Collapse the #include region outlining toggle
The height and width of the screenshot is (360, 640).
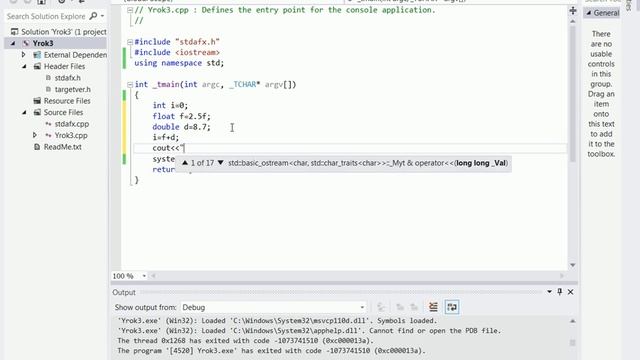coord(130,42)
